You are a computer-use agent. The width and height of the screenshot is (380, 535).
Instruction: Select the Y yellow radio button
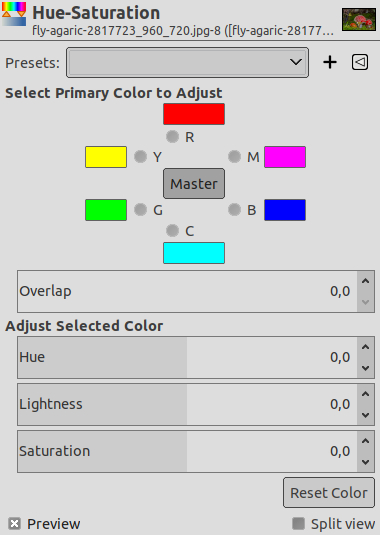pyautogui.click(x=141, y=157)
